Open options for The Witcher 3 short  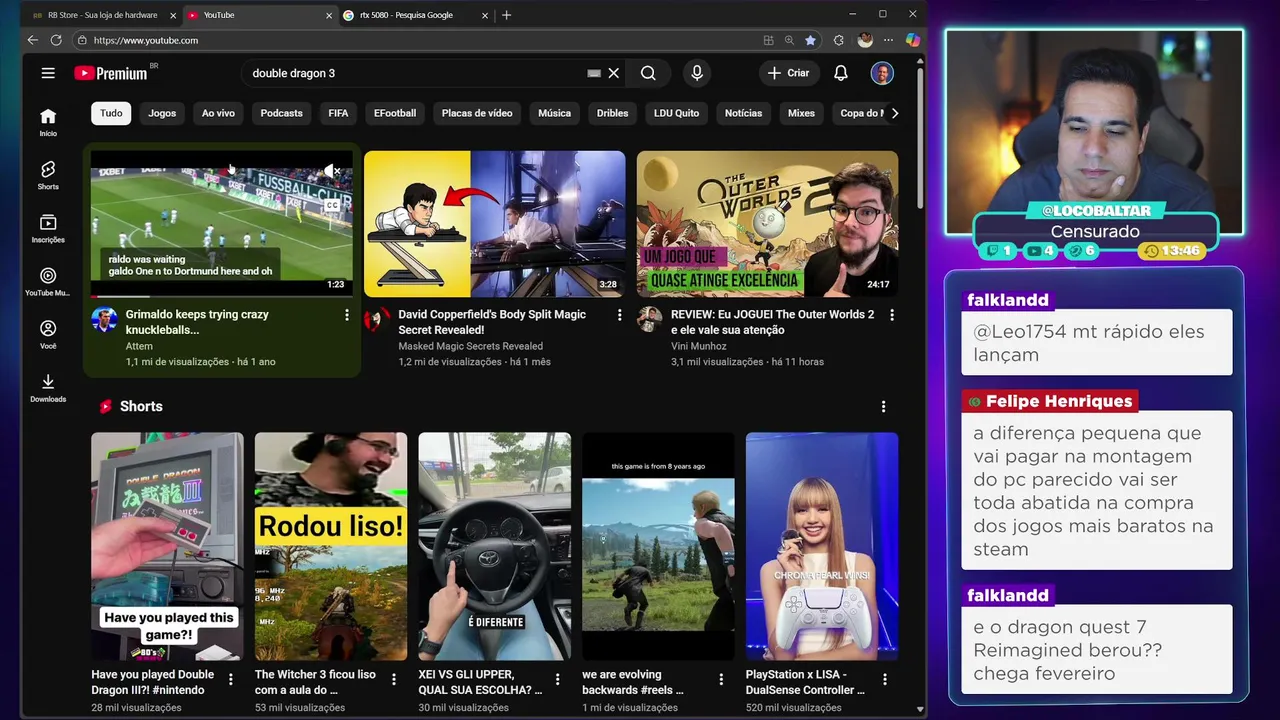[x=394, y=679]
